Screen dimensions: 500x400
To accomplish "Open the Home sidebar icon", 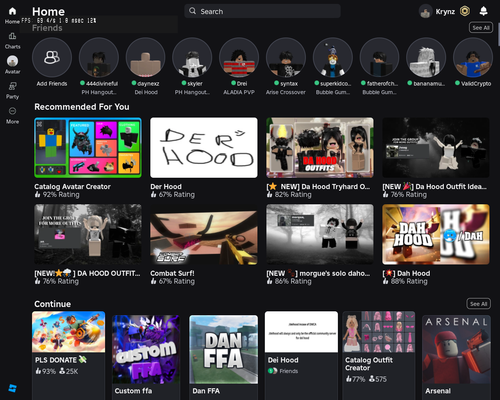I will coord(12,11).
